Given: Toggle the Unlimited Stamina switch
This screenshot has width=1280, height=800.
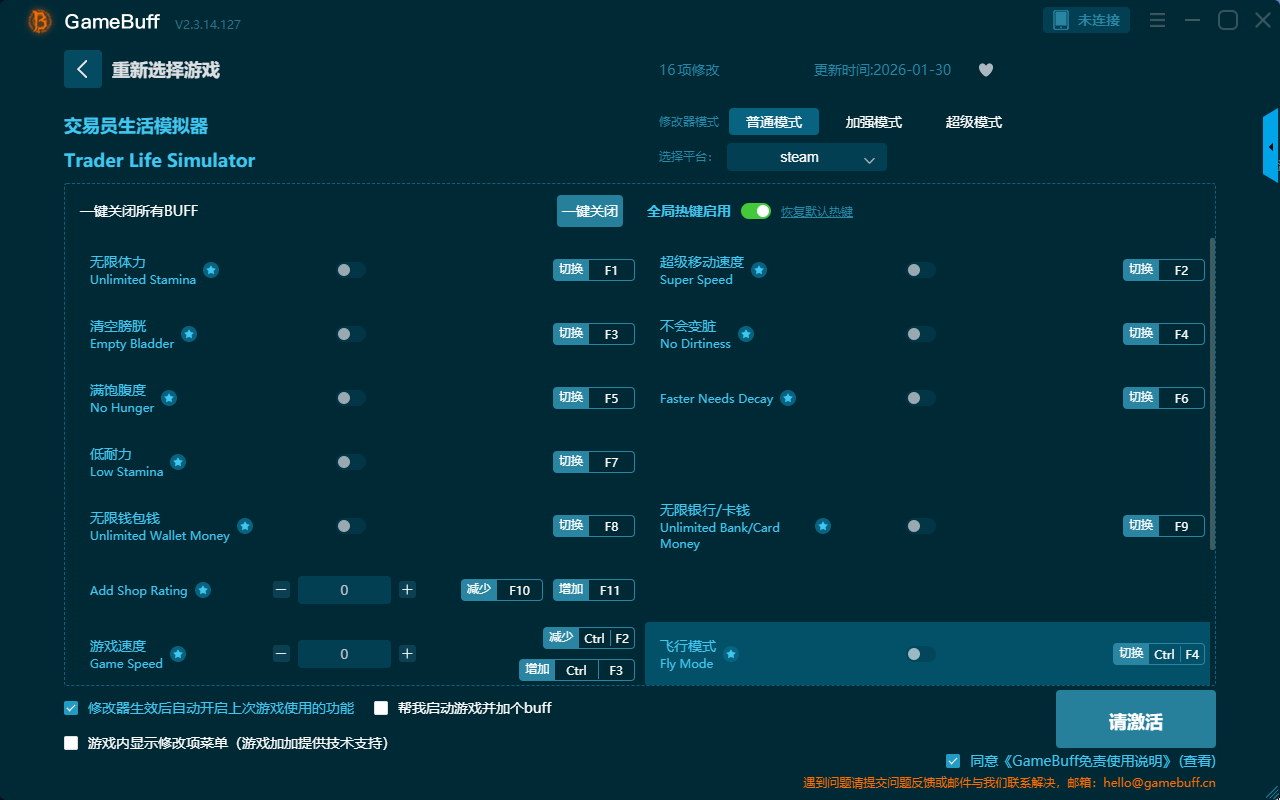Looking at the screenshot, I should click(351, 270).
